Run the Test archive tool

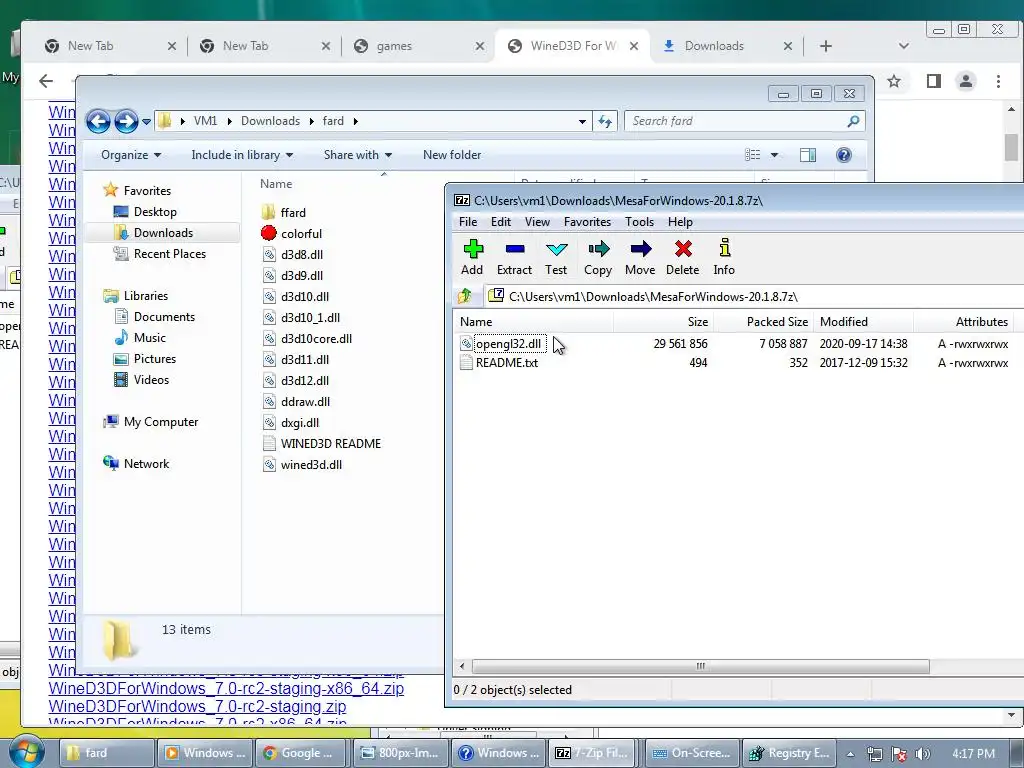point(556,249)
